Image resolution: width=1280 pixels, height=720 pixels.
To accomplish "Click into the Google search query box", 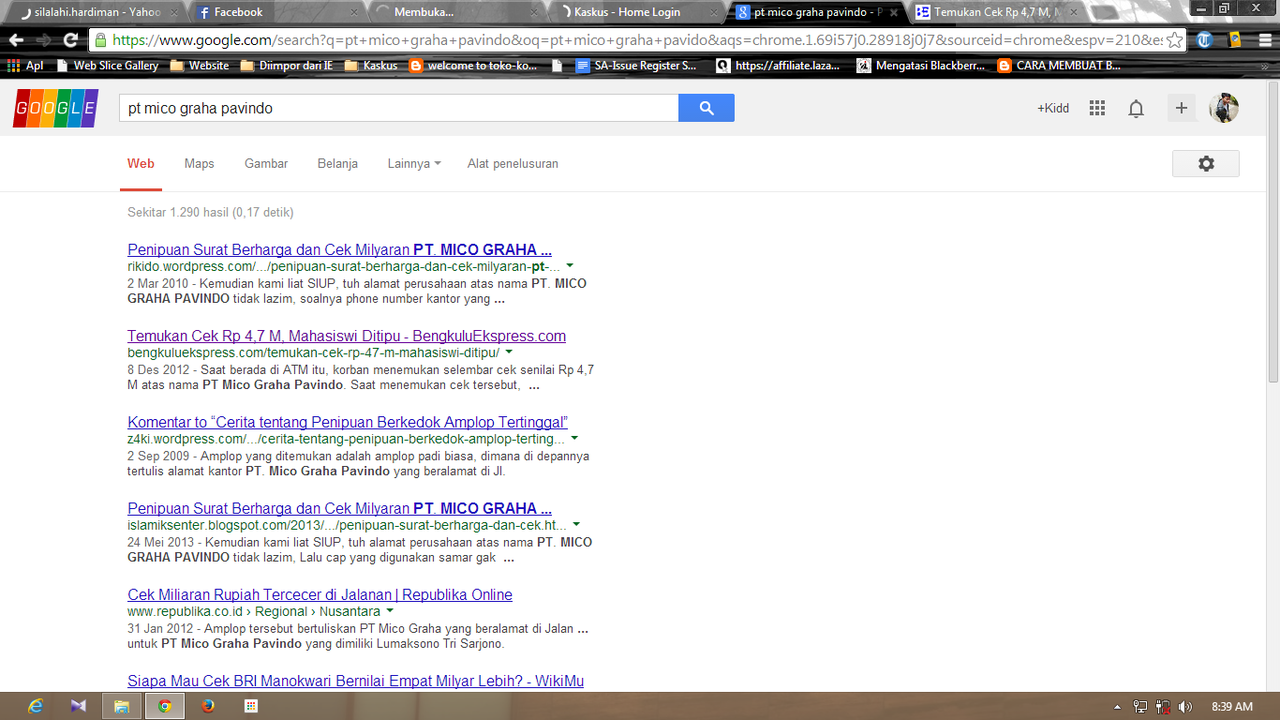I will click(x=399, y=108).
